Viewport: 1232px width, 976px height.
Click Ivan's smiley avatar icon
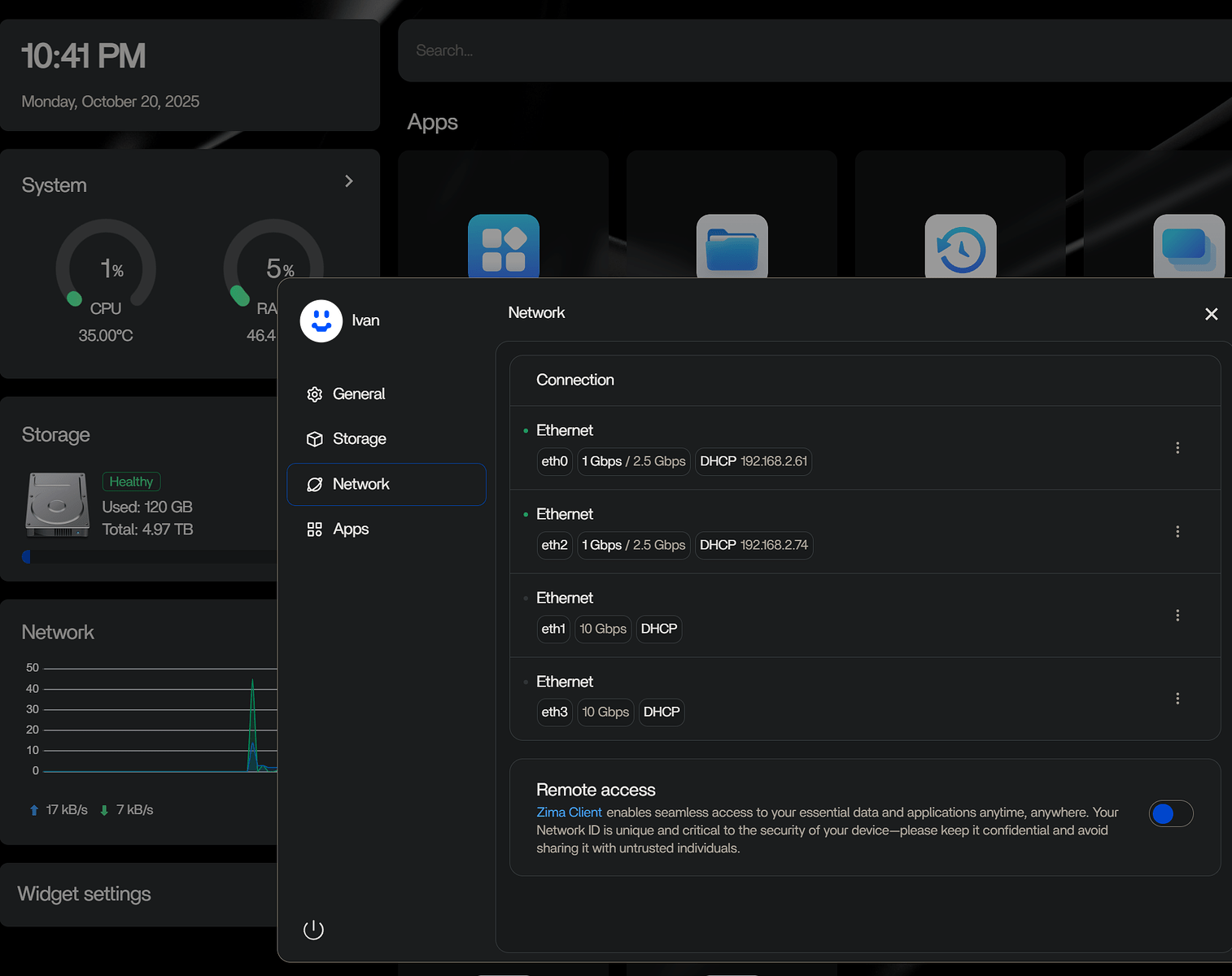coord(320,320)
